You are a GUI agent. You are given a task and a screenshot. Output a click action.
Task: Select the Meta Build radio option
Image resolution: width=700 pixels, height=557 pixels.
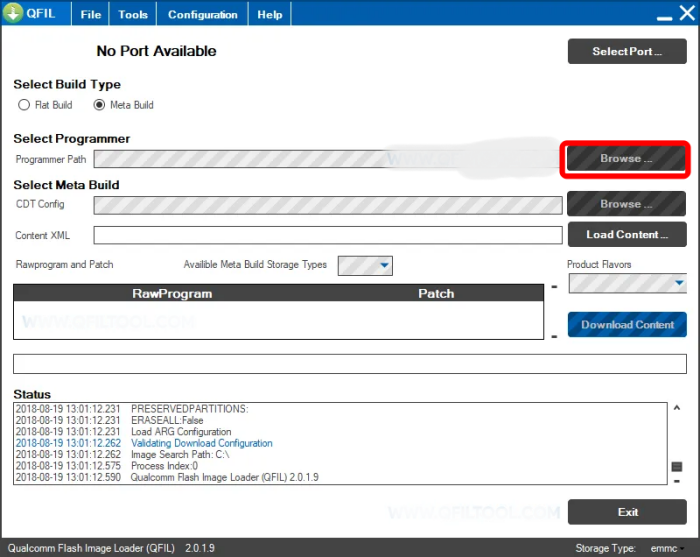point(124,105)
